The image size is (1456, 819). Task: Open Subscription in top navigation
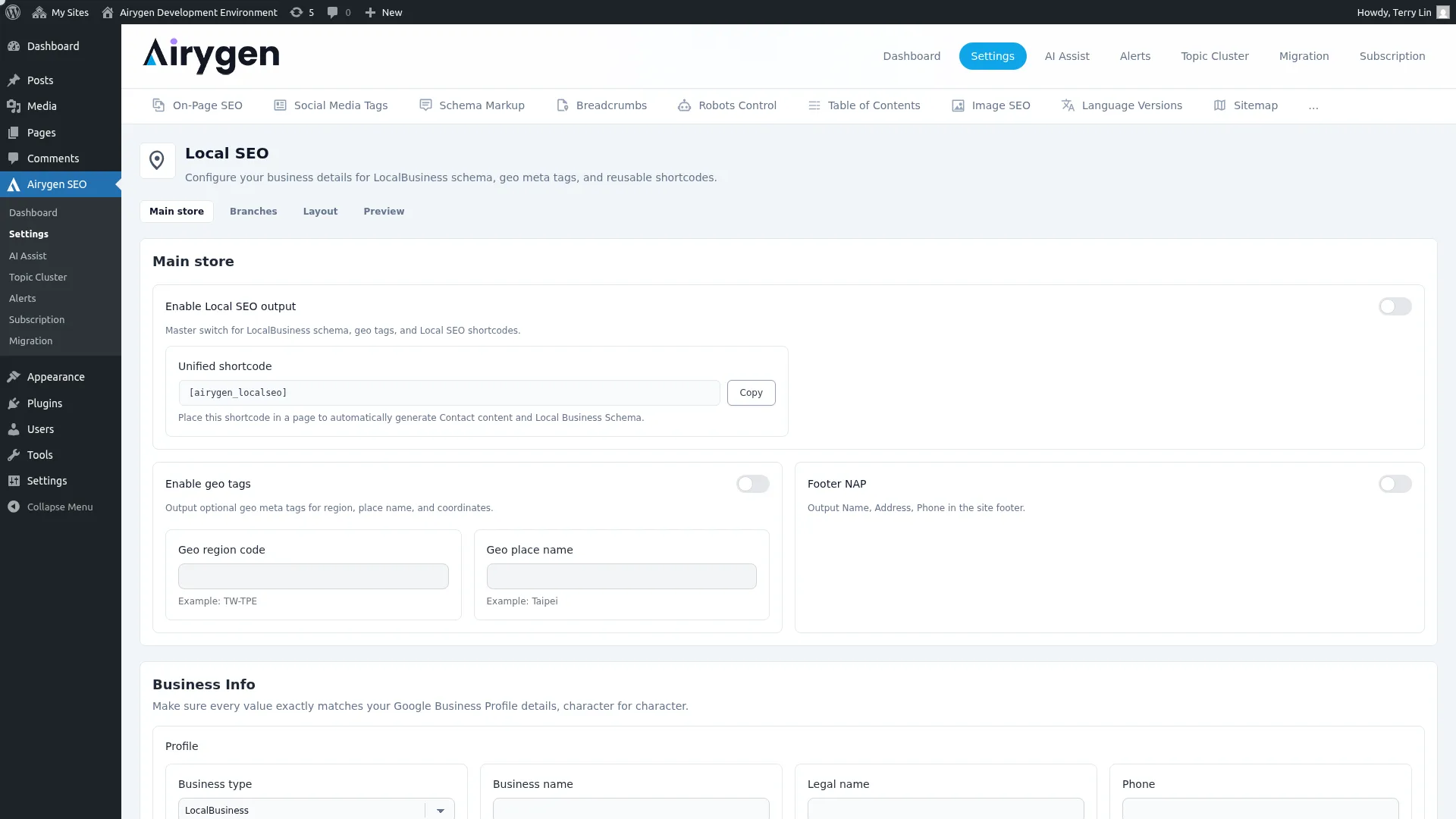coord(1392,56)
